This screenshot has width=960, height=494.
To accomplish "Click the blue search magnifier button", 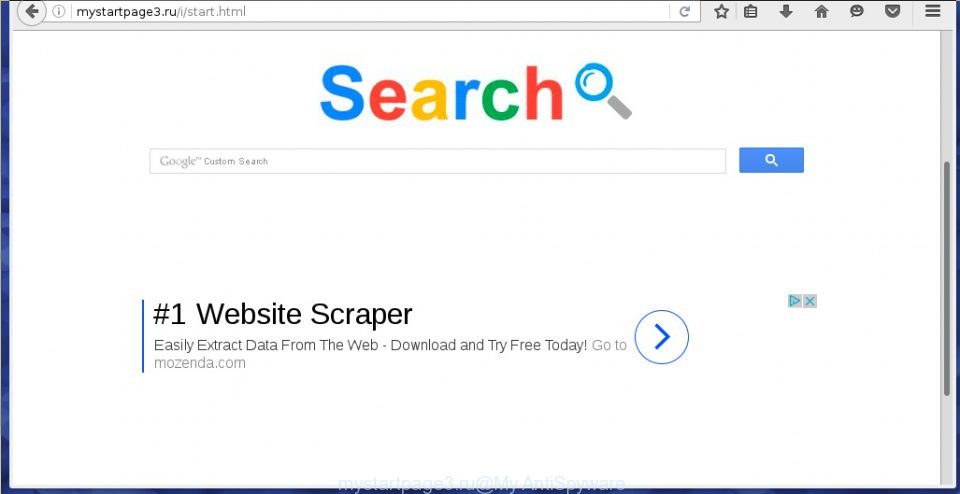I will [771, 160].
